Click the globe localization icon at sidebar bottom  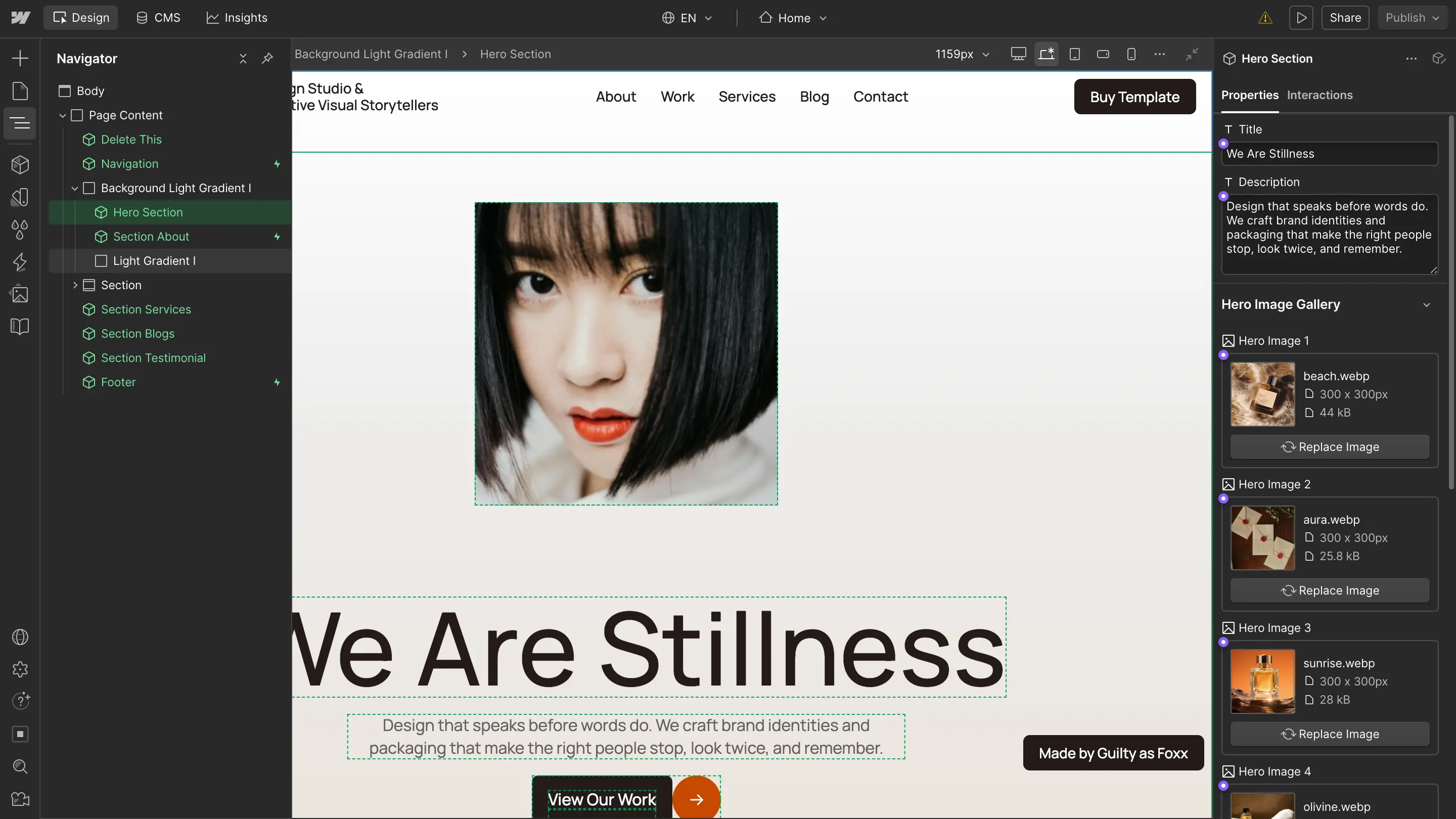pyautogui.click(x=20, y=637)
